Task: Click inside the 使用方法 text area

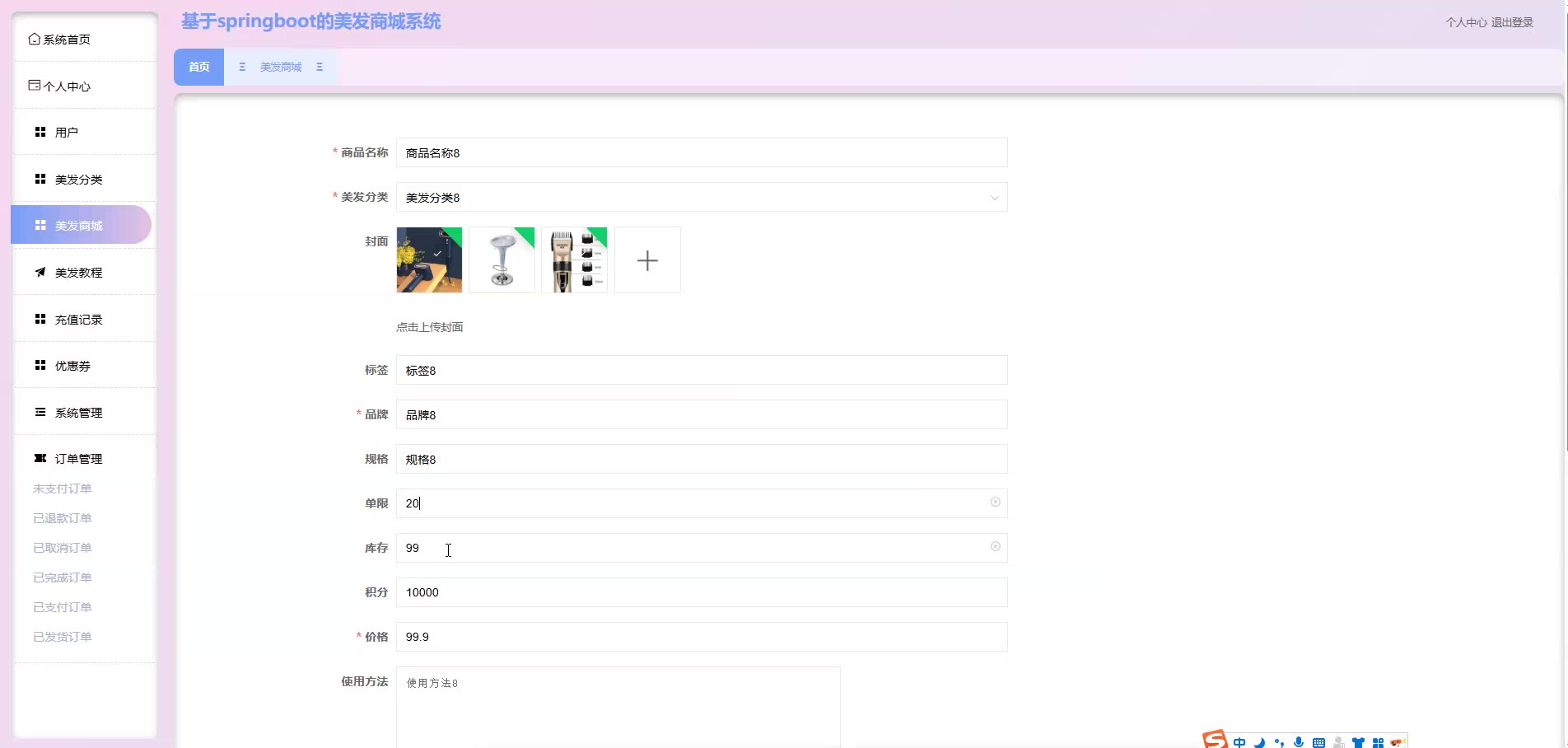Action: (618, 708)
